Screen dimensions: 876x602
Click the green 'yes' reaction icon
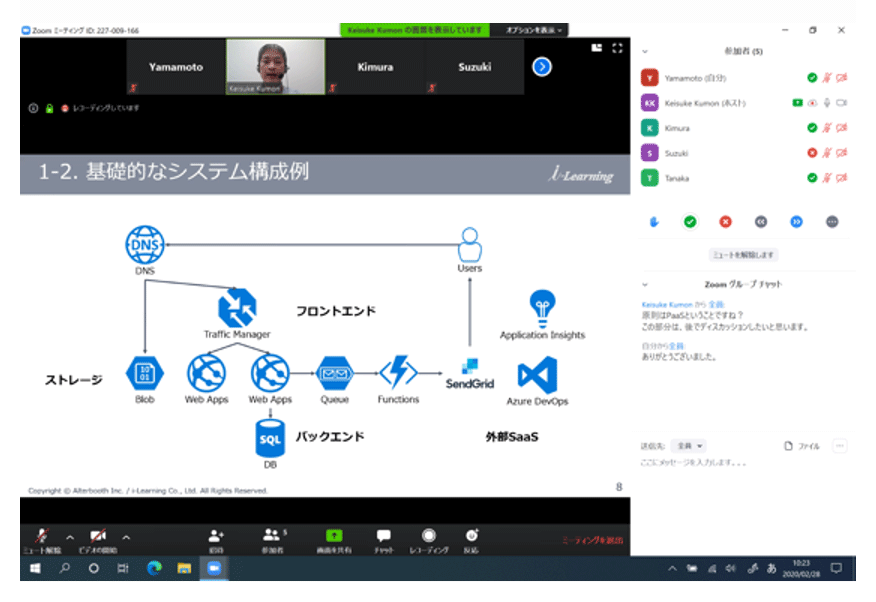[x=689, y=222]
